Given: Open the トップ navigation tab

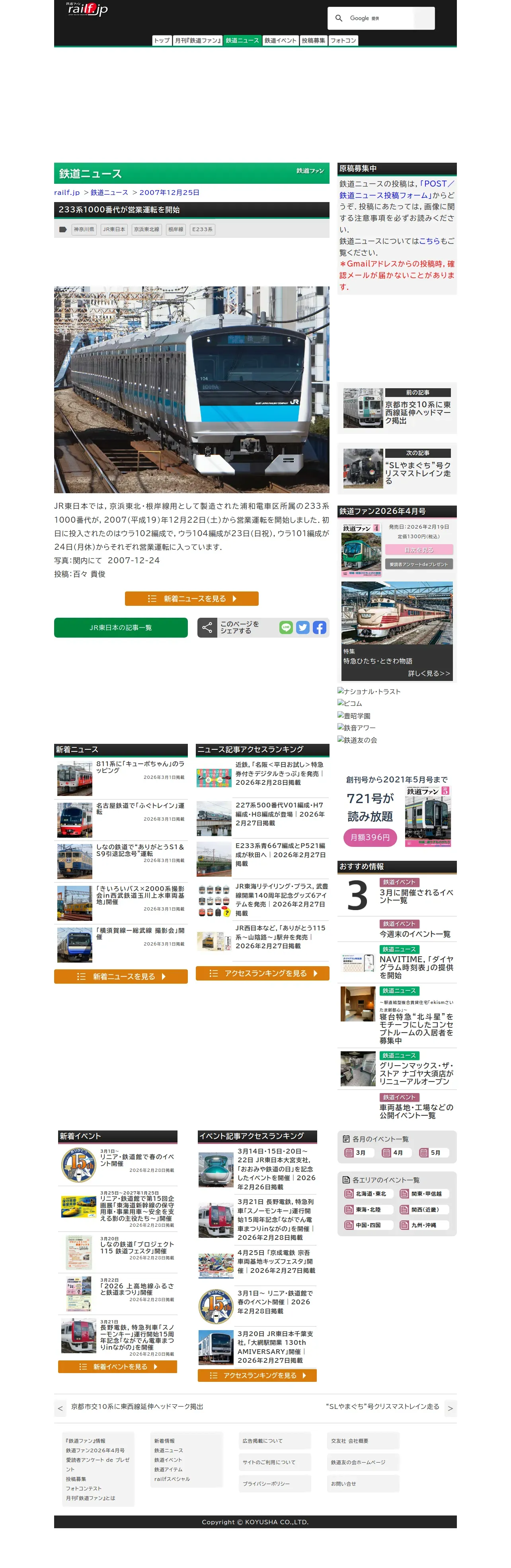Looking at the screenshot, I should pos(162,41).
